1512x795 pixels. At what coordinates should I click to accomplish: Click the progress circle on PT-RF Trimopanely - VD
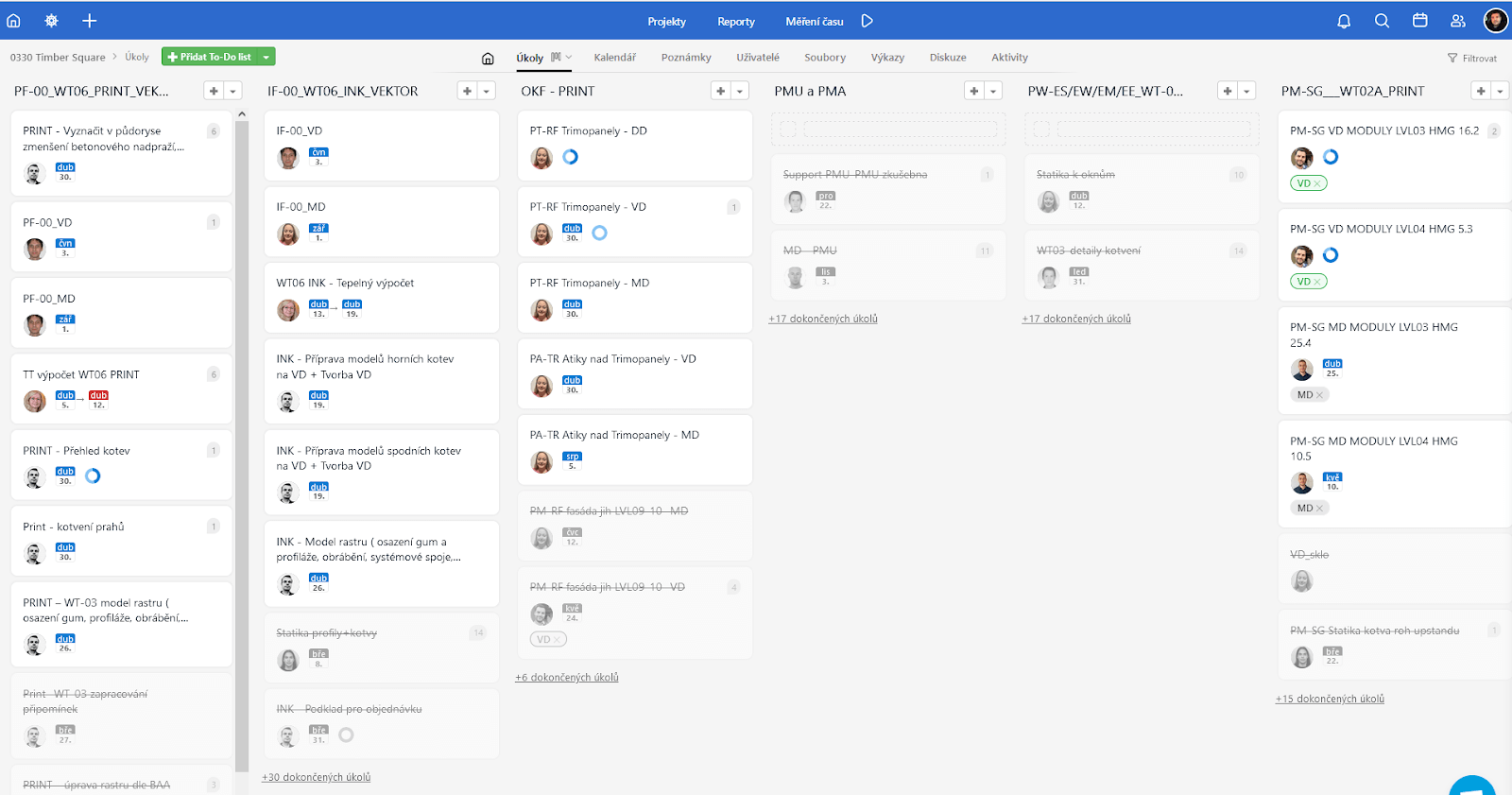coord(599,233)
